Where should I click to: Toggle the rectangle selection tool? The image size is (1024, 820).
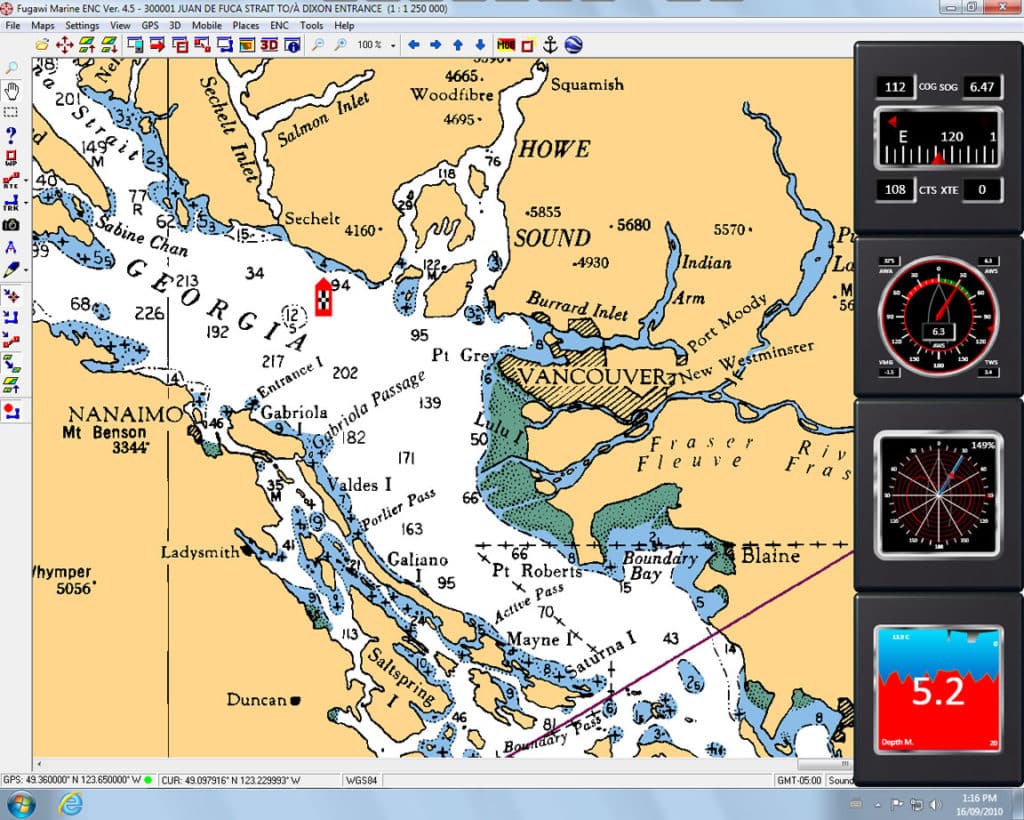coord(11,112)
